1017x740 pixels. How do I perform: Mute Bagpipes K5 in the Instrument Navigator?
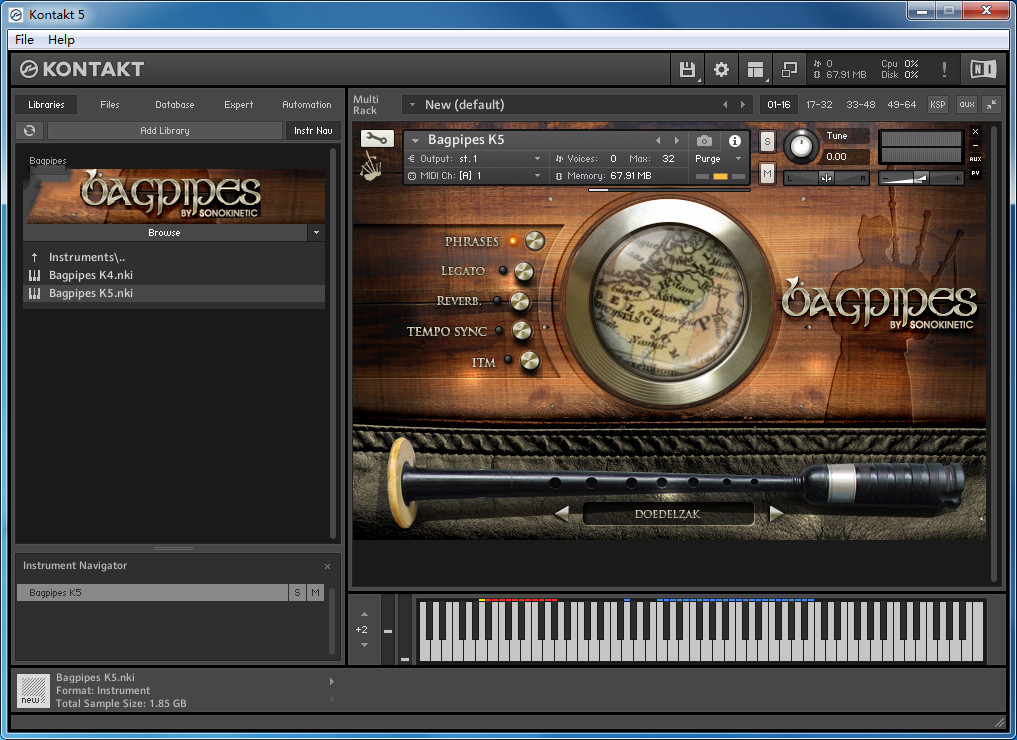point(315,593)
